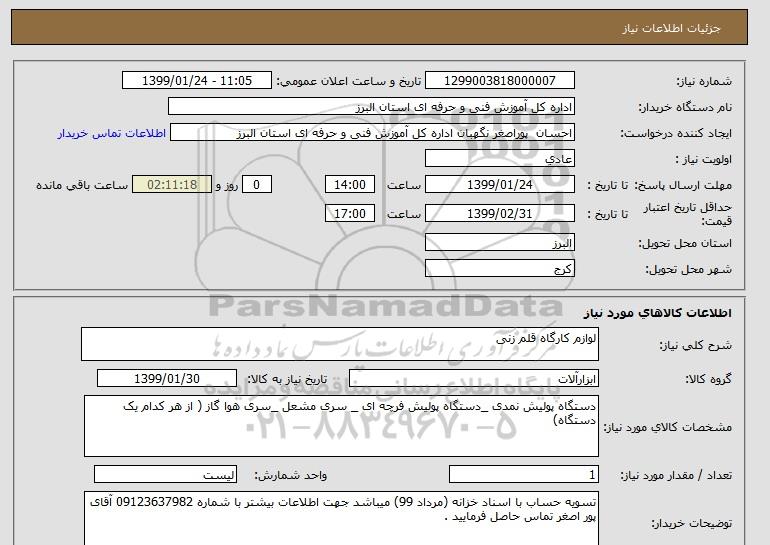770x545 pixels.
Task: Click the quantity field showing 1
Action: coord(524,474)
